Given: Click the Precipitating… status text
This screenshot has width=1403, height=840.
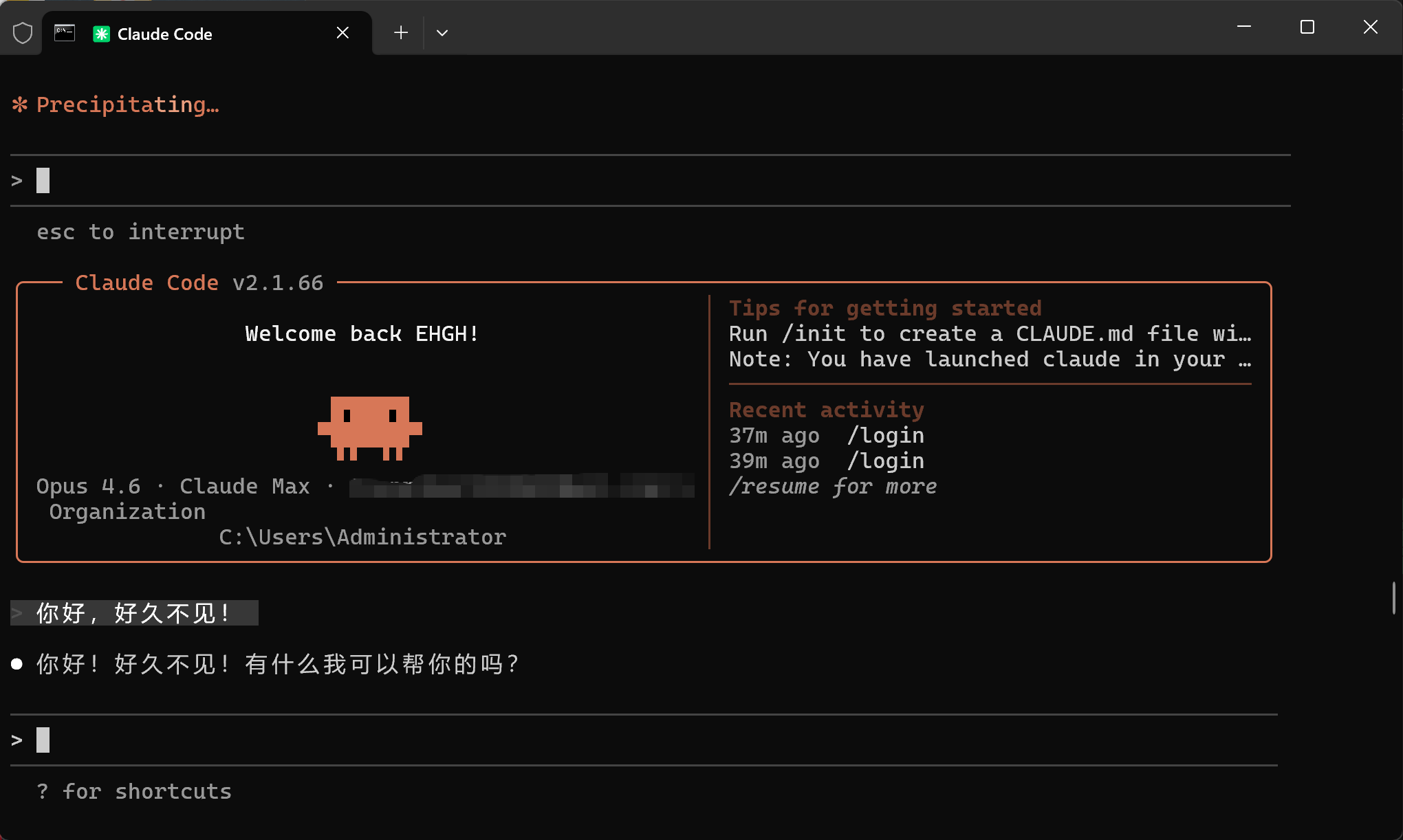Looking at the screenshot, I should point(128,104).
